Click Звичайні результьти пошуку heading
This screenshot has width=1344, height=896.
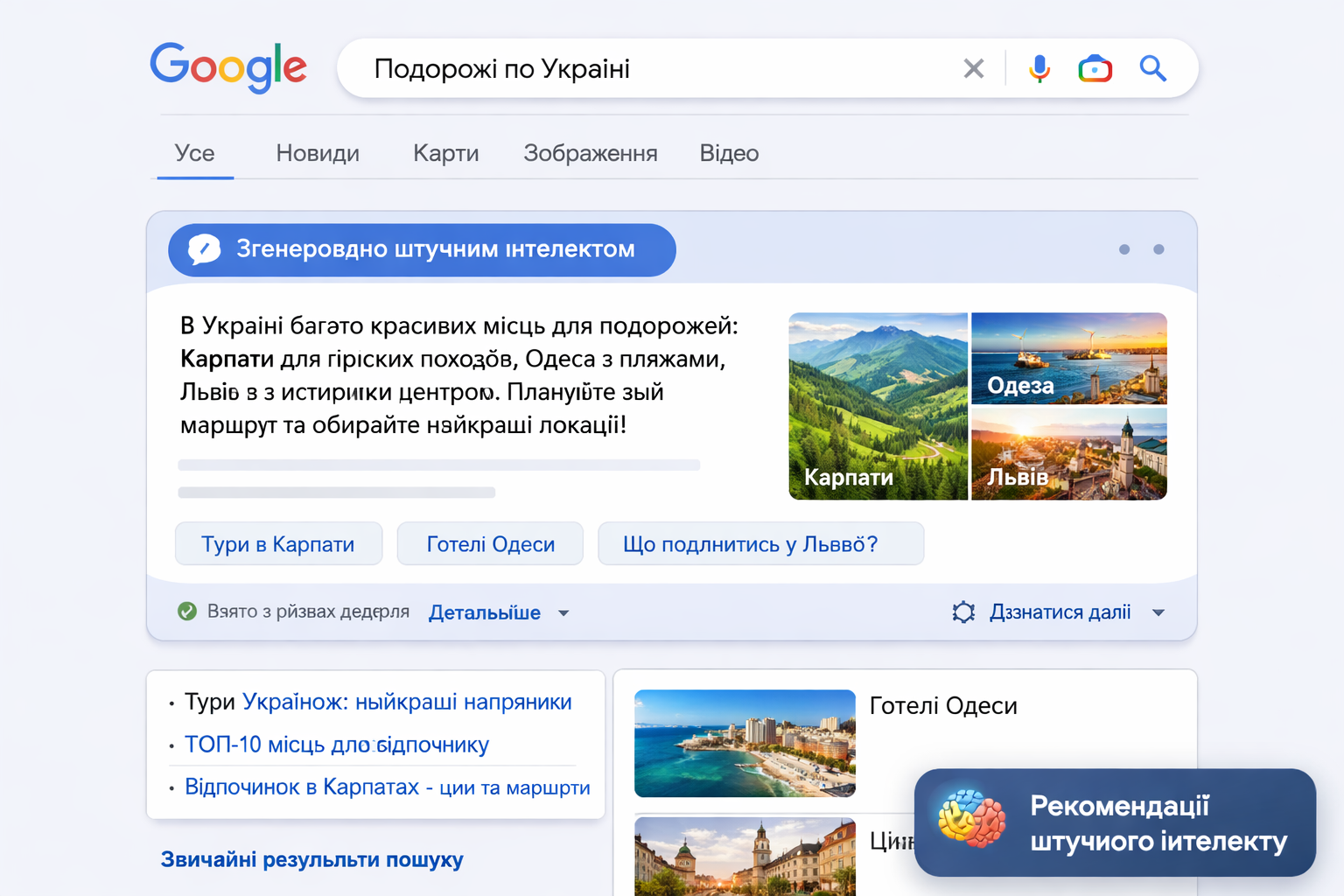(311, 860)
